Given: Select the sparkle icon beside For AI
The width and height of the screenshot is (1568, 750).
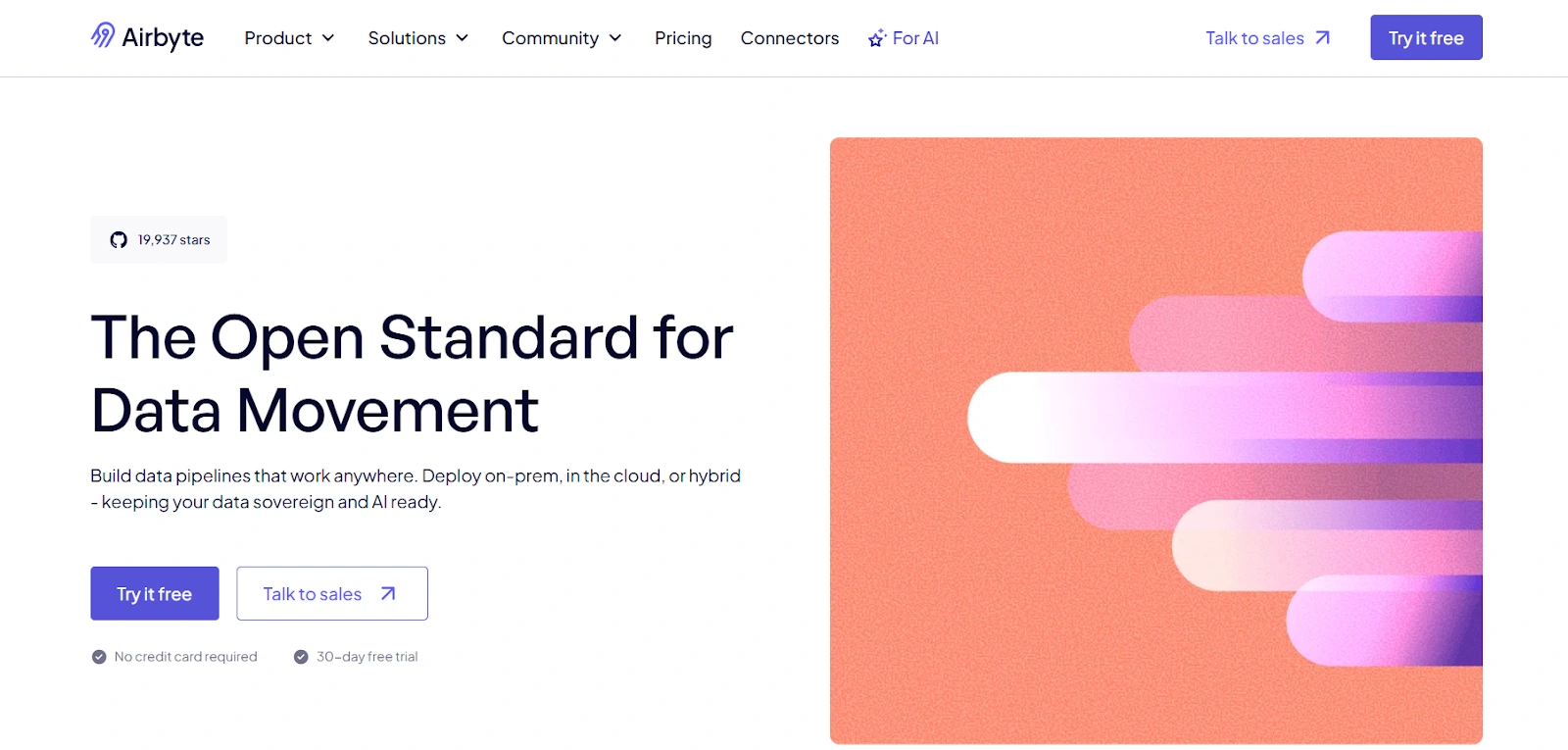Looking at the screenshot, I should point(875,38).
